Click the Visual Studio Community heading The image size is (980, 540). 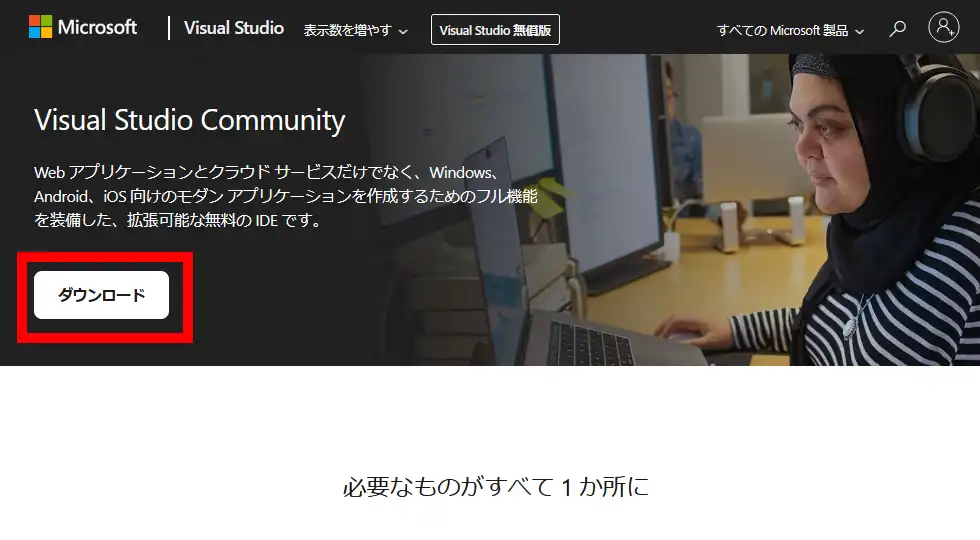coord(189,120)
